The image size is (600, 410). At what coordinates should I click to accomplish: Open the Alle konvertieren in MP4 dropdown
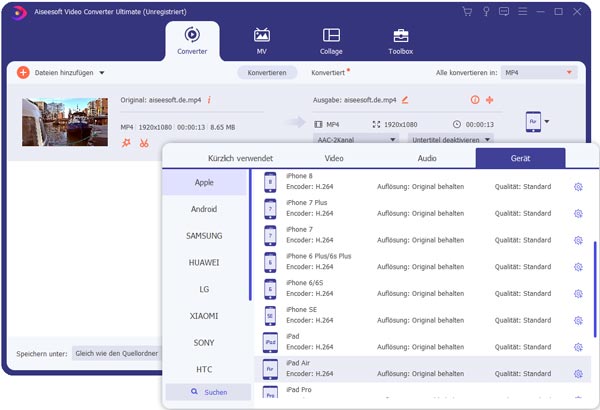(x=539, y=72)
